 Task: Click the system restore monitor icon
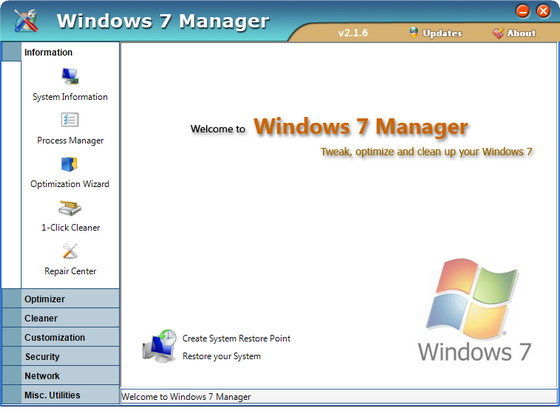(159, 346)
